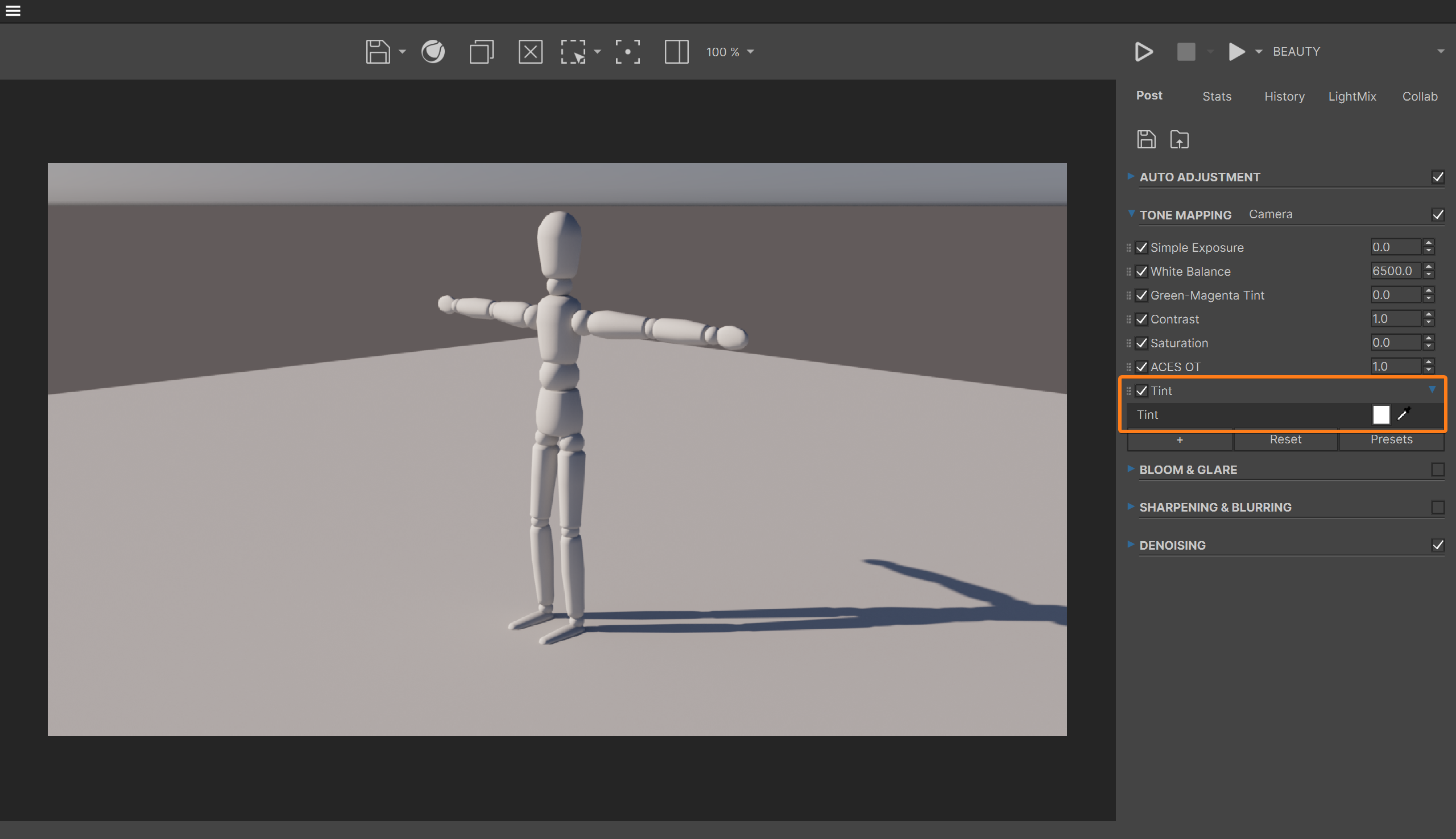This screenshot has height=839, width=1456.
Task: Increase ACES OT with up spinner
Action: click(x=1428, y=363)
